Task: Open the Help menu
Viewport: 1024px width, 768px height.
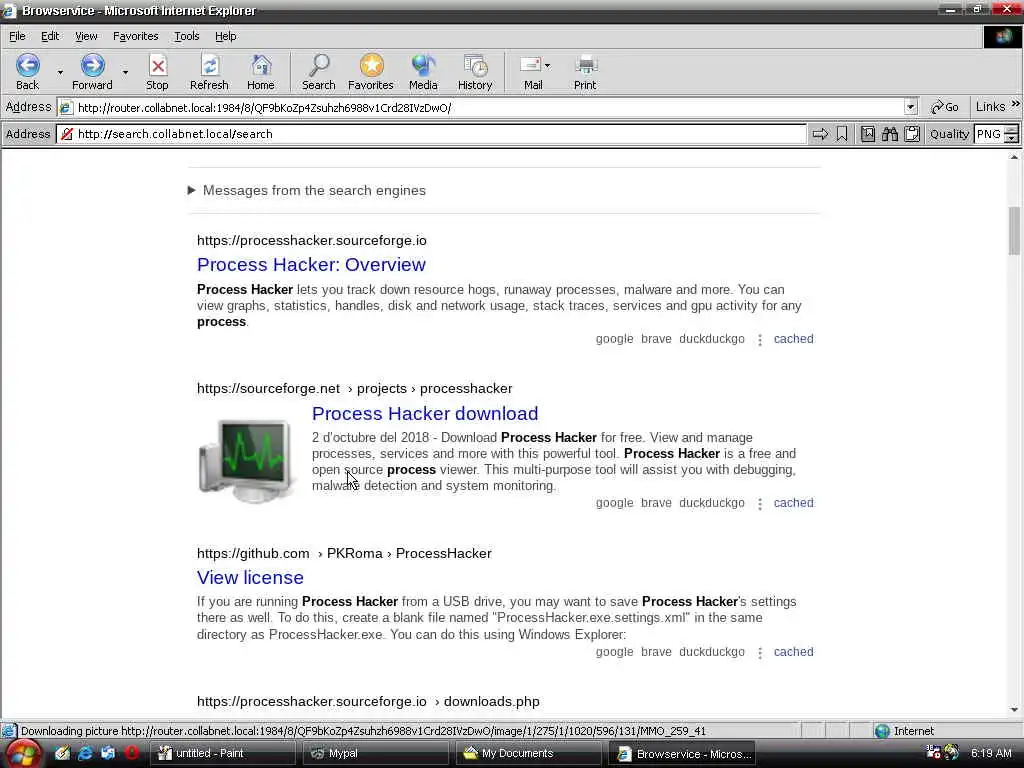Action: tap(225, 37)
